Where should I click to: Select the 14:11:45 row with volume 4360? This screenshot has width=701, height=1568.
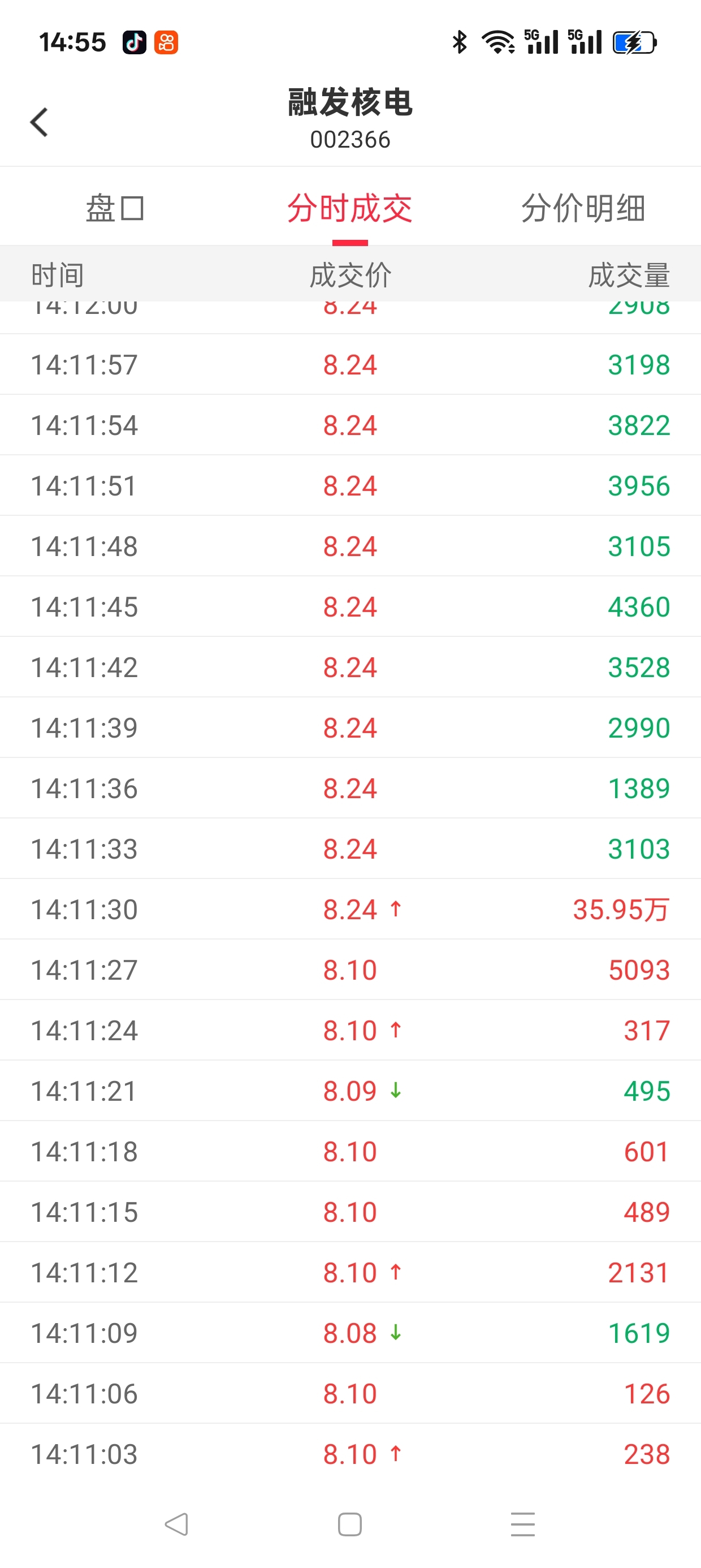[x=350, y=606]
